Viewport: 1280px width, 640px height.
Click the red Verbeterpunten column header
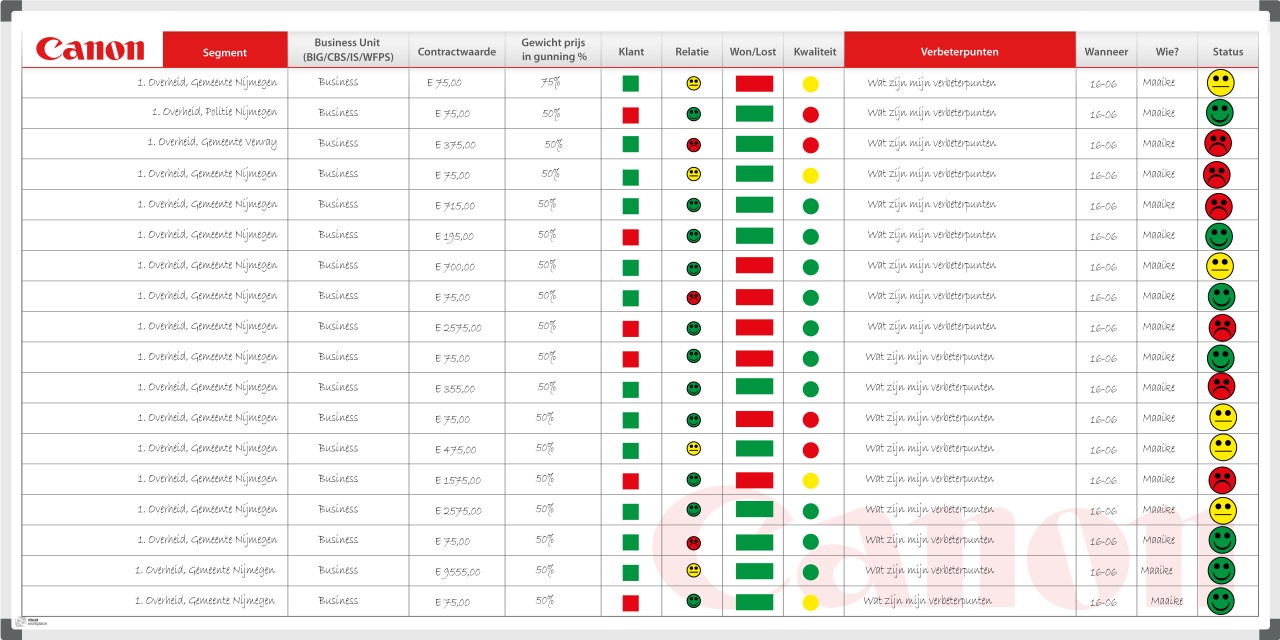[960, 49]
